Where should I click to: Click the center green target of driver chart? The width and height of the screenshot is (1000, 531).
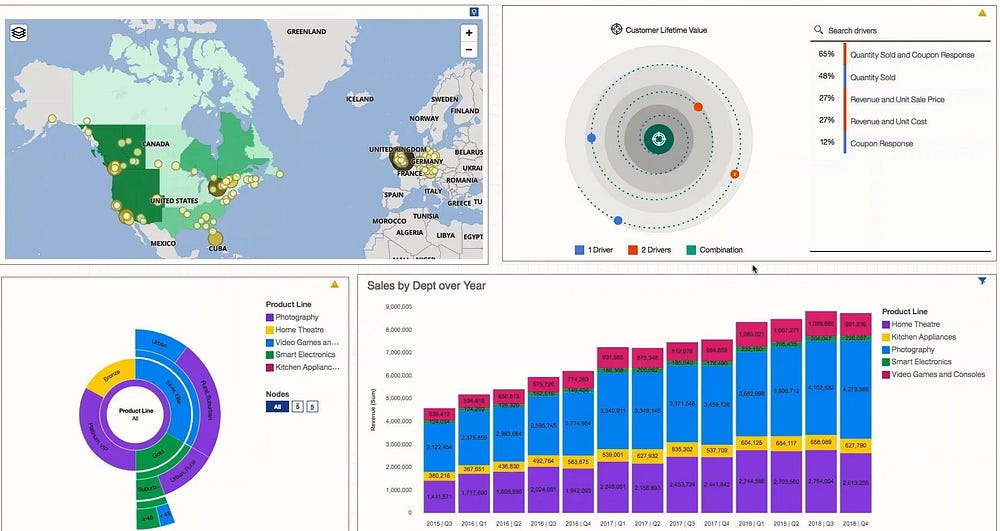point(659,139)
